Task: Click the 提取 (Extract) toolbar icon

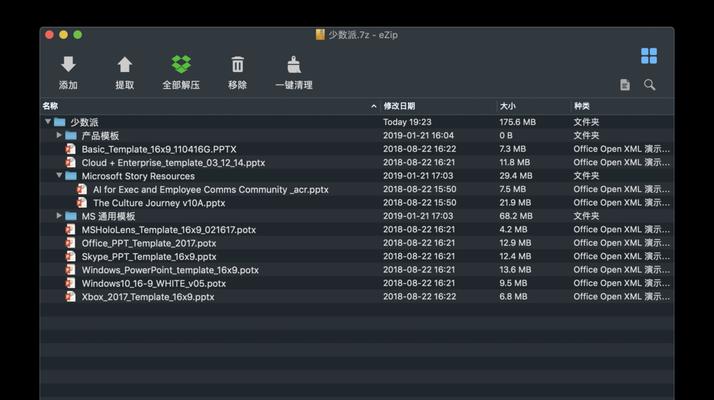Action: pyautogui.click(x=124, y=64)
